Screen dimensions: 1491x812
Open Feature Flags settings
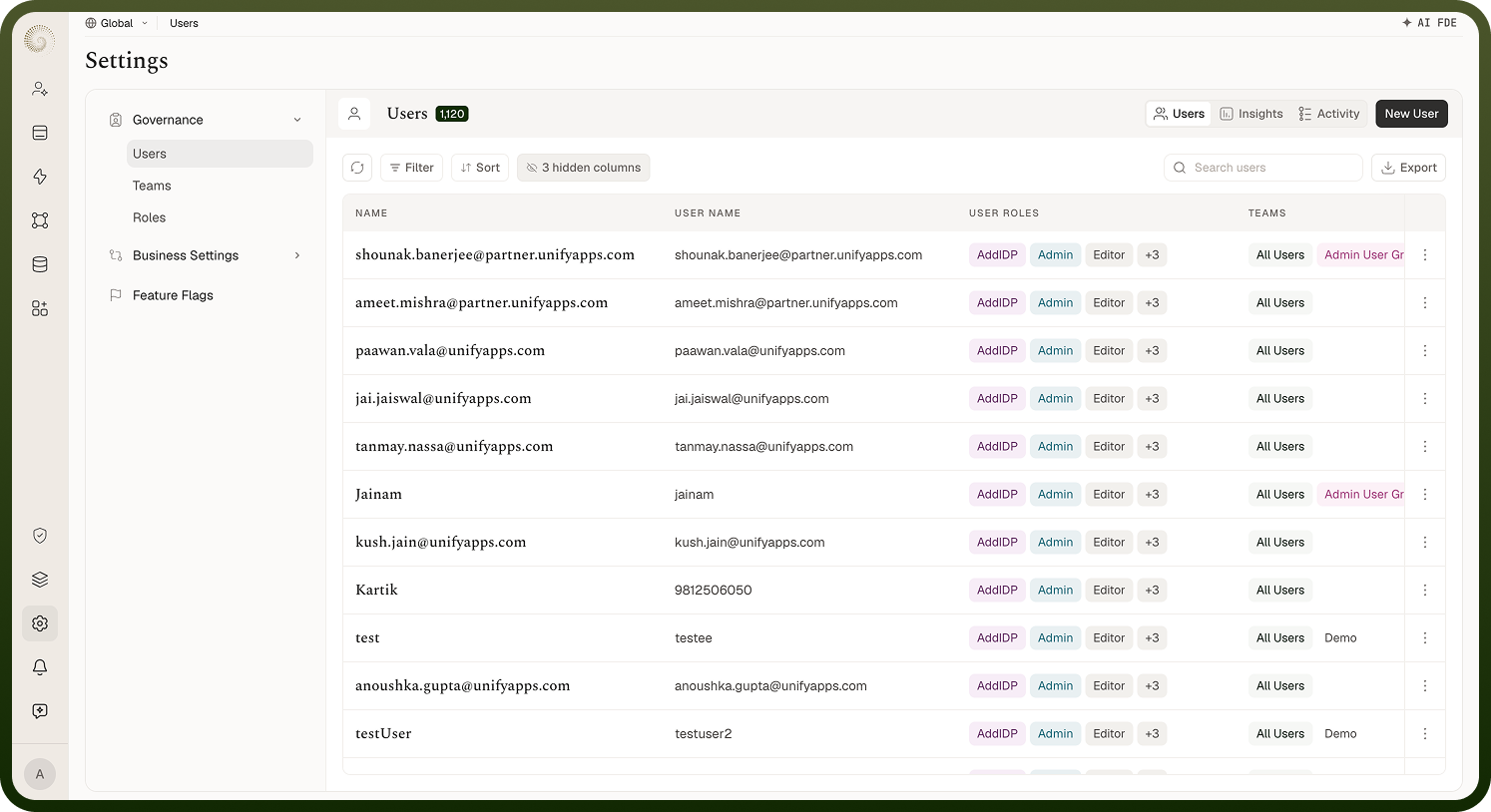(x=173, y=295)
